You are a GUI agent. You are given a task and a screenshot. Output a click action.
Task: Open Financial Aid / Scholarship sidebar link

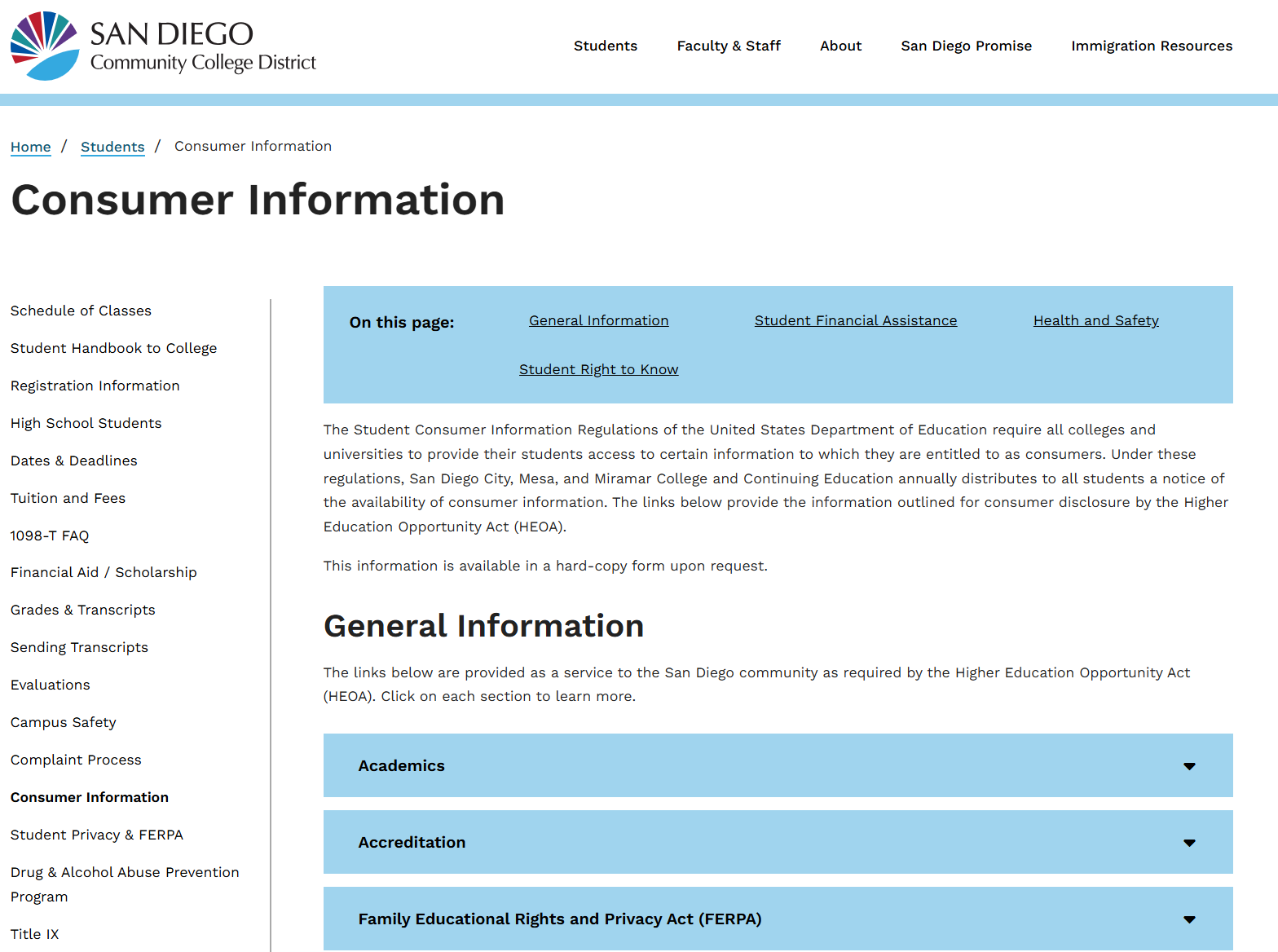(x=104, y=572)
